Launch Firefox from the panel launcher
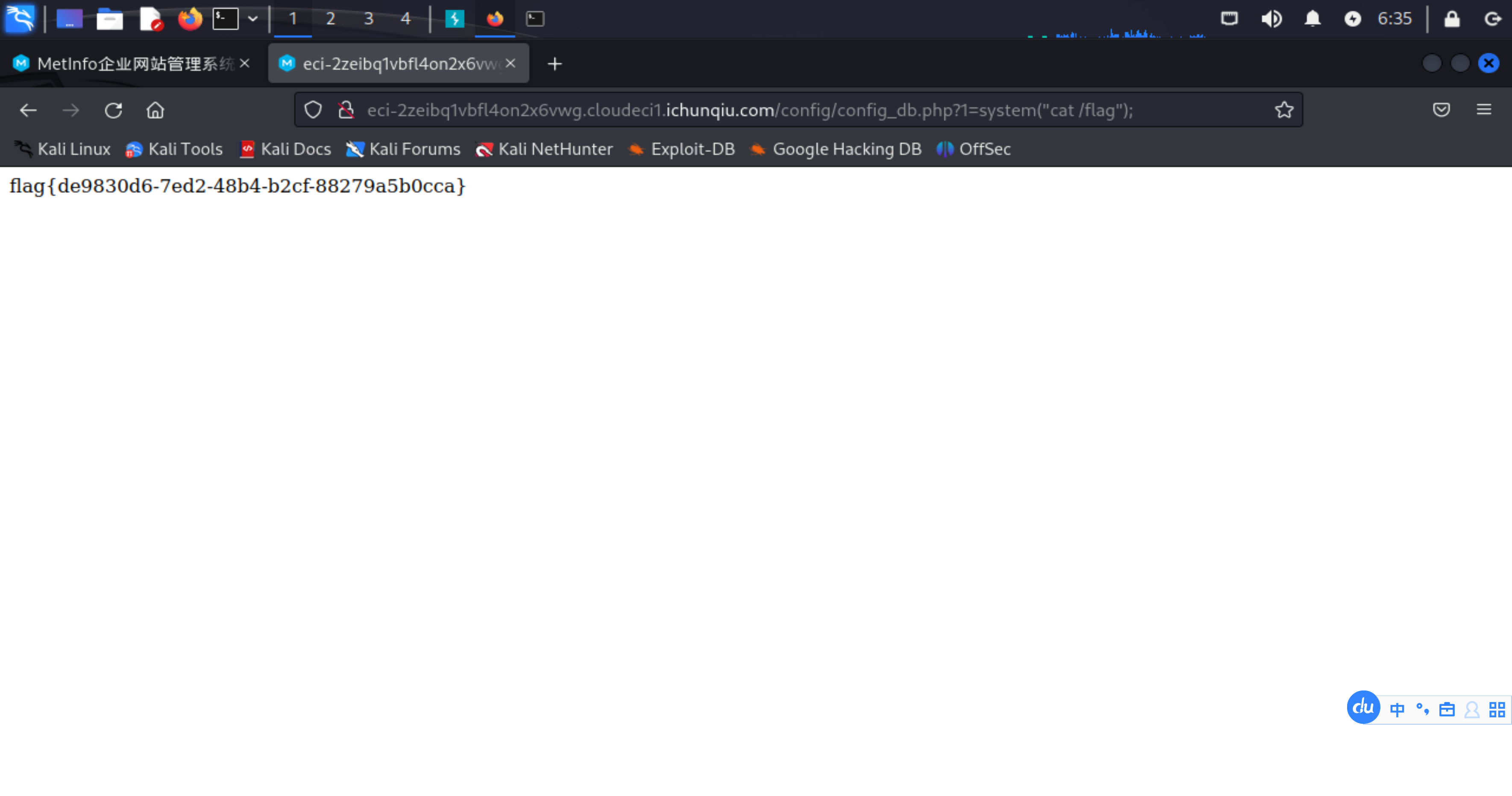 tap(190, 19)
